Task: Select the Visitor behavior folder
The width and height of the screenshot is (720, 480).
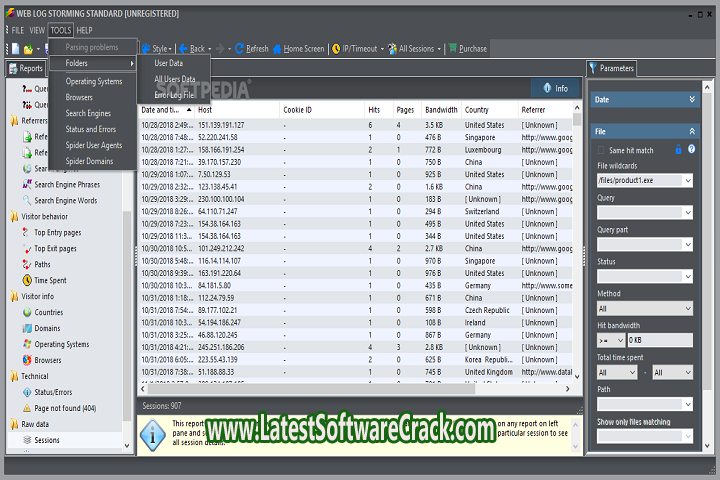Action: click(x=45, y=216)
